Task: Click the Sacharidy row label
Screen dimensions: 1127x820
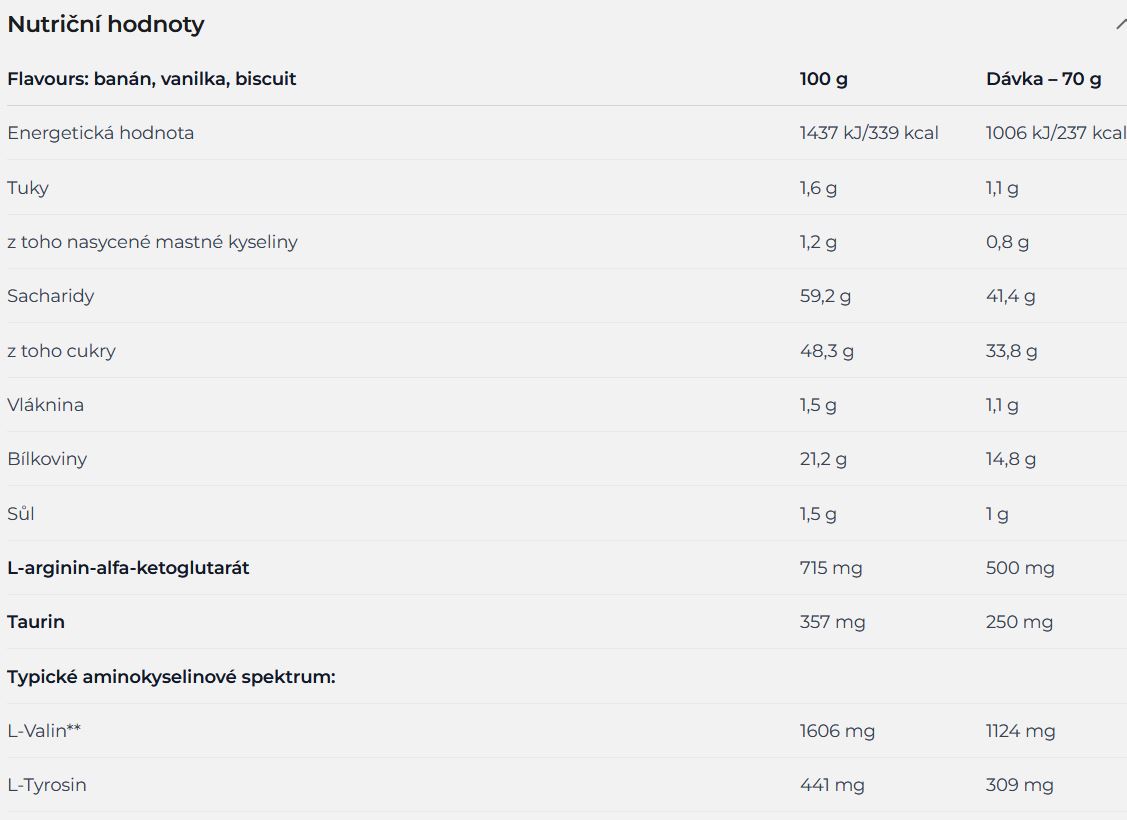Action: tap(50, 296)
